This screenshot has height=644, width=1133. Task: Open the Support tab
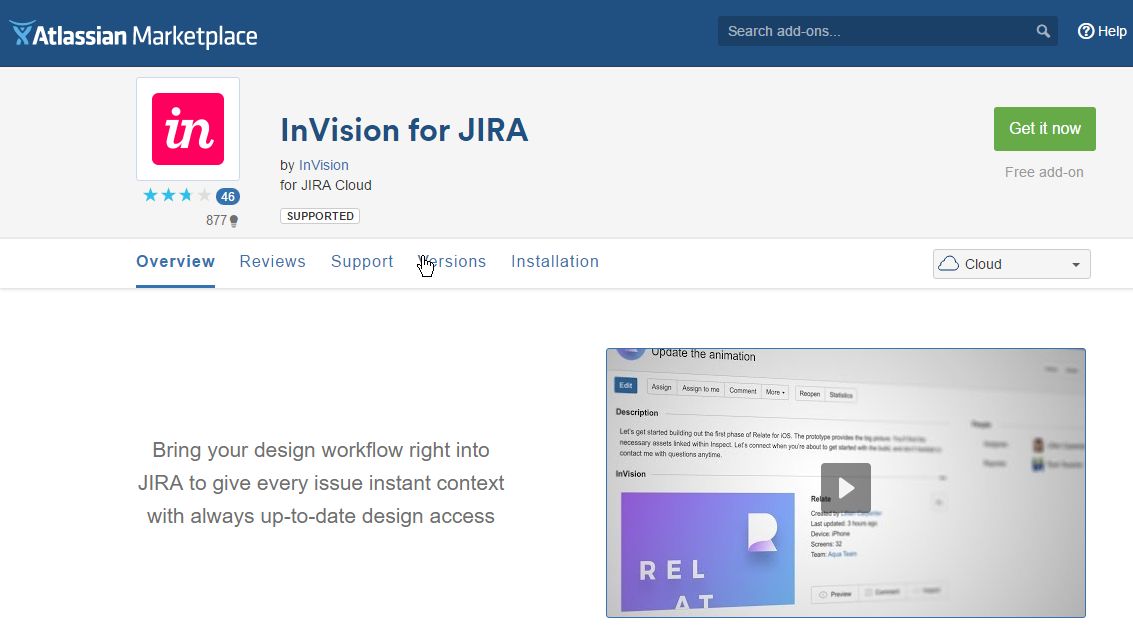(362, 262)
